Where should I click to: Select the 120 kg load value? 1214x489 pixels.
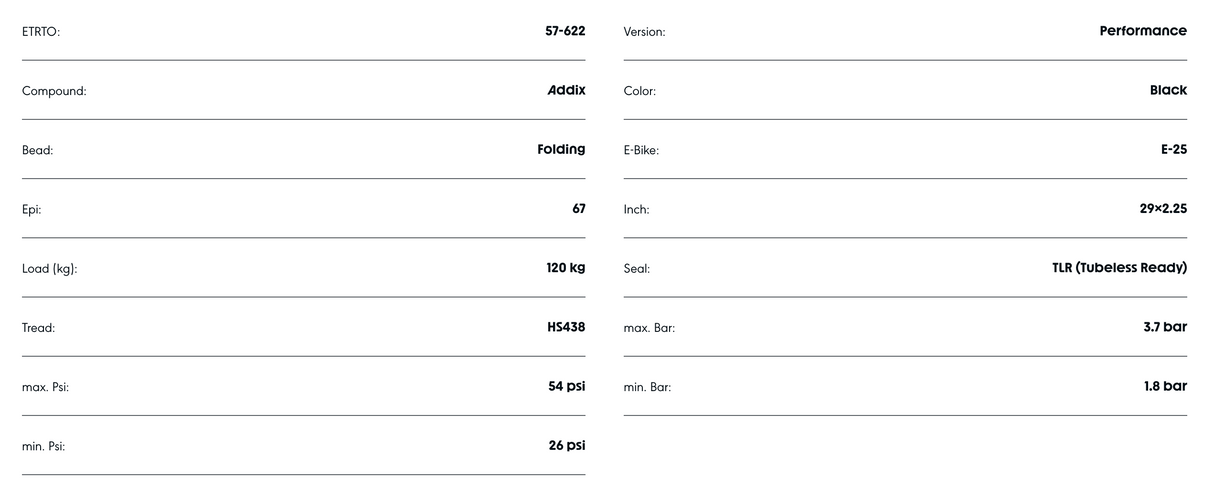[x=566, y=268]
